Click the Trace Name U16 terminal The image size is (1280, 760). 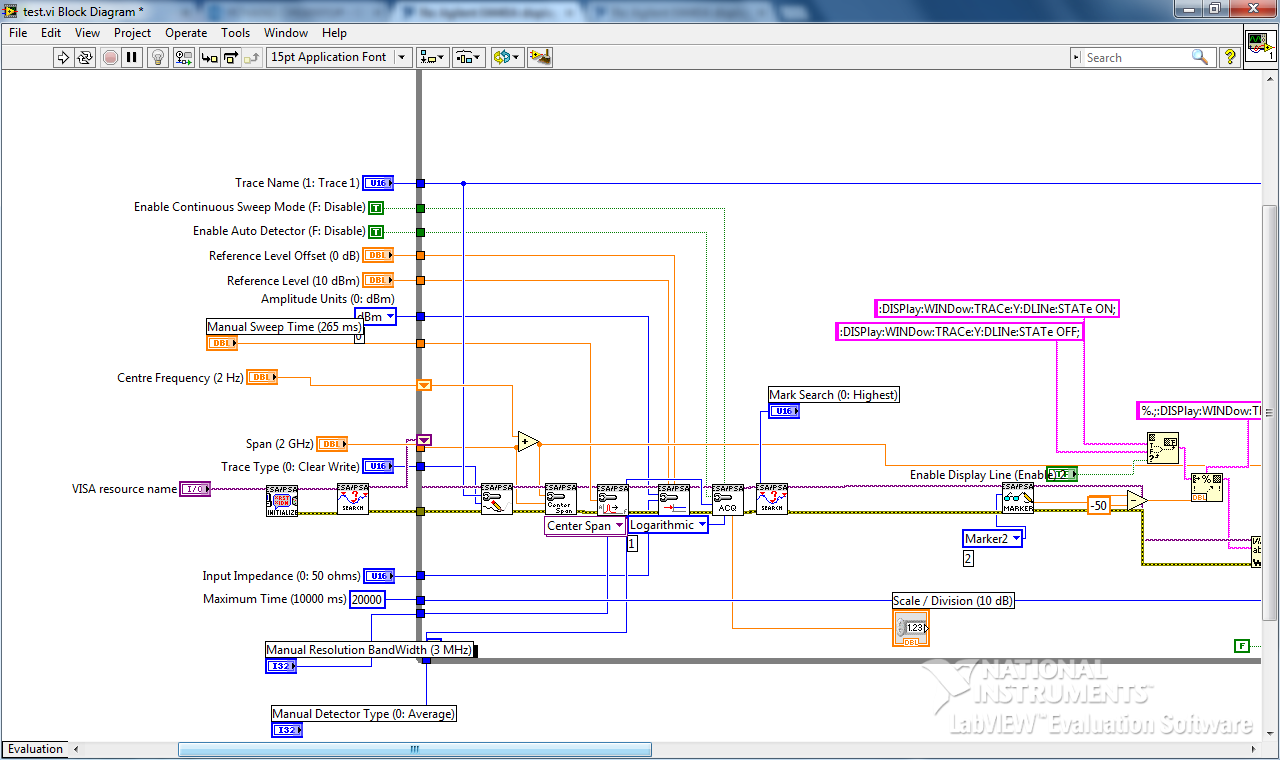(x=378, y=183)
